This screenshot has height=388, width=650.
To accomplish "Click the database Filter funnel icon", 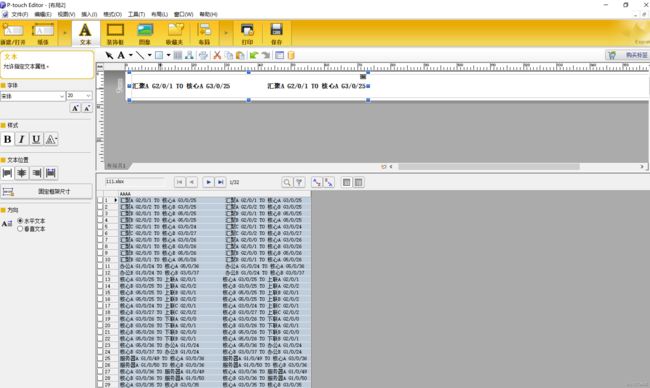I will point(299,182).
